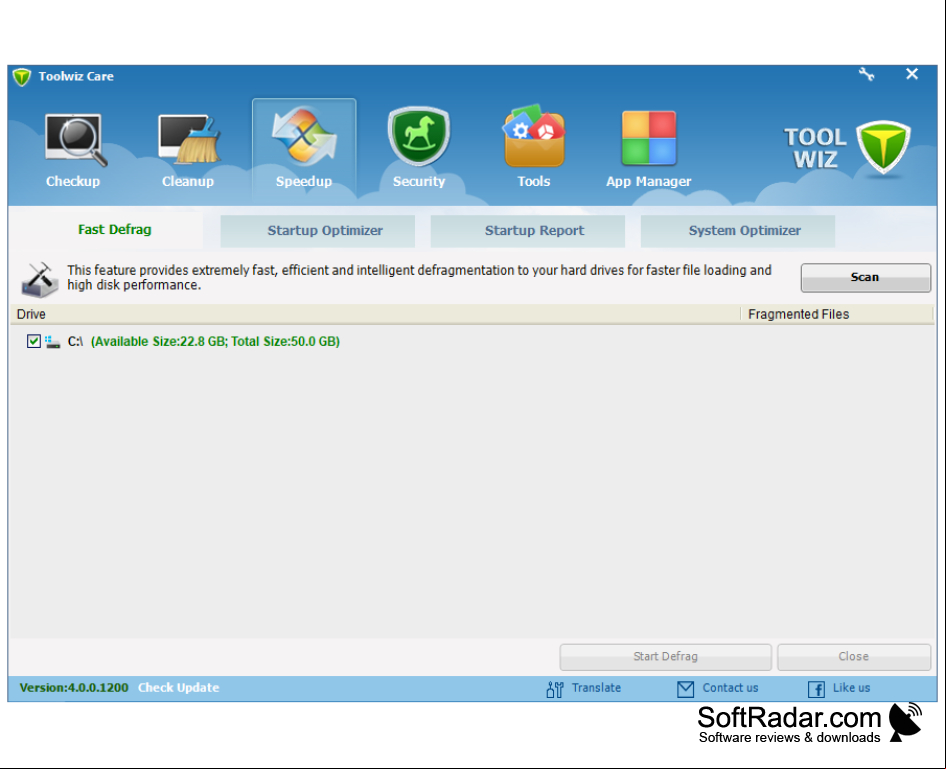Open the Checkup magnifier icon

76,140
